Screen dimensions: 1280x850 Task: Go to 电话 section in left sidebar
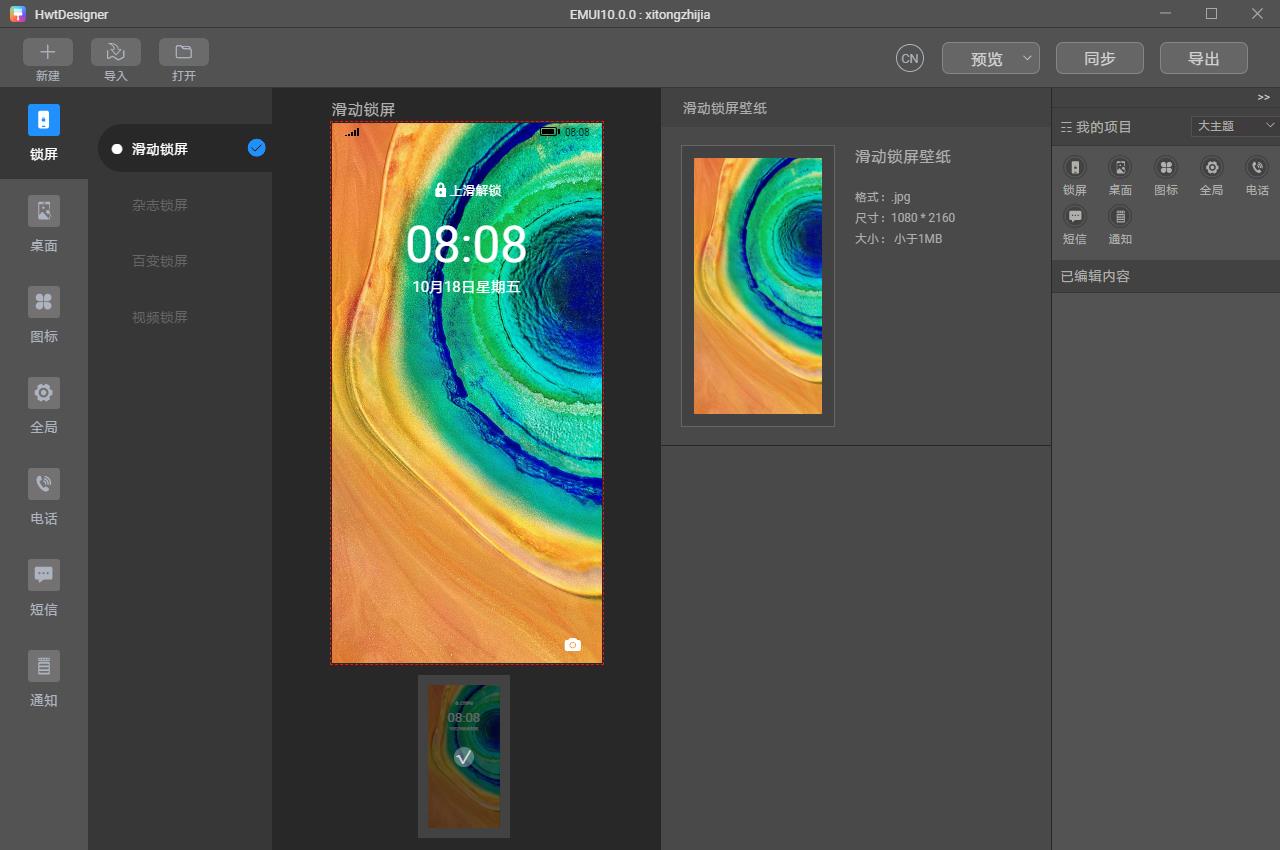44,484
